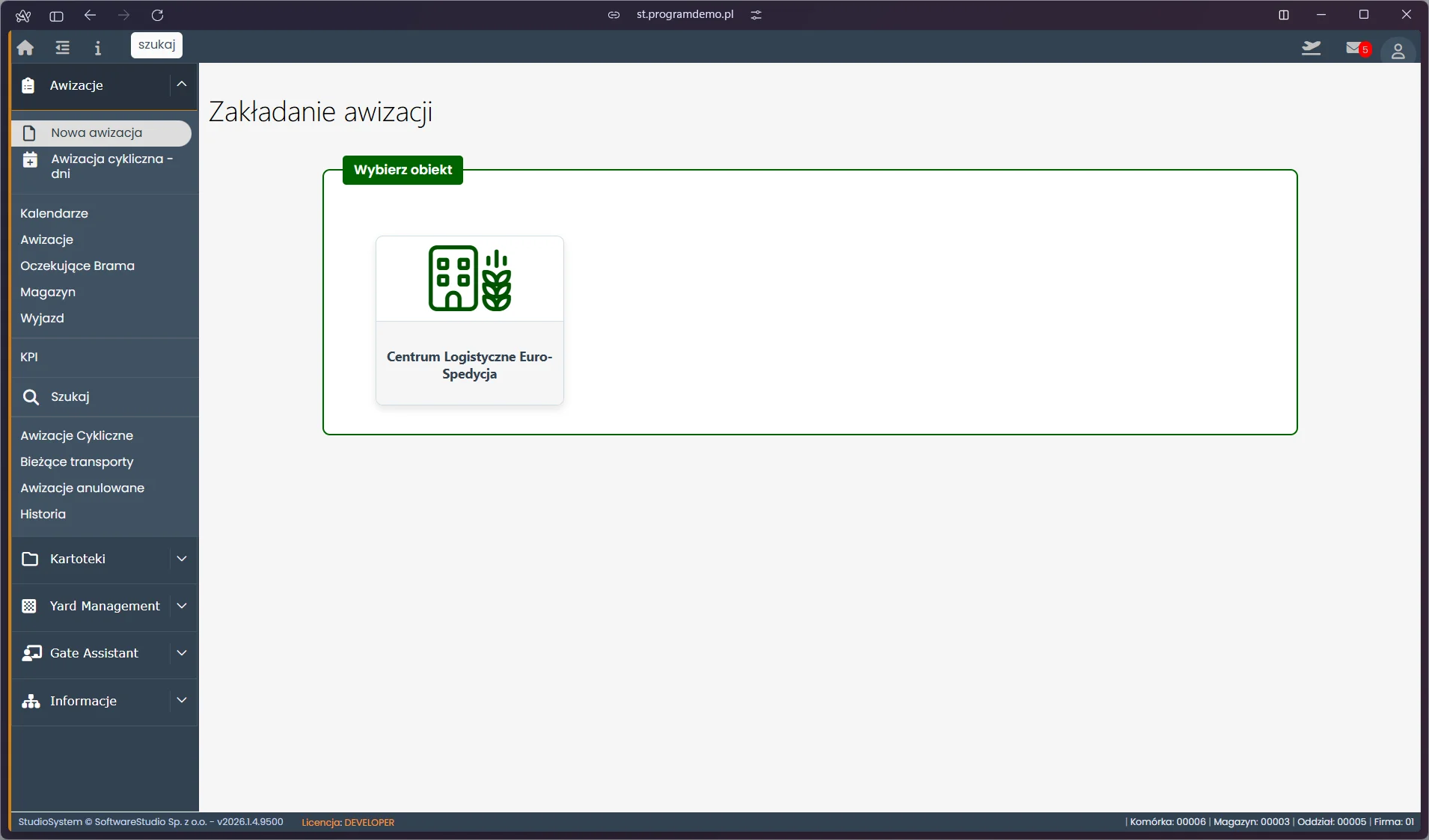Click the Oddział: 00005 status entry
Viewport: 1429px width, 840px height.
(1332, 821)
